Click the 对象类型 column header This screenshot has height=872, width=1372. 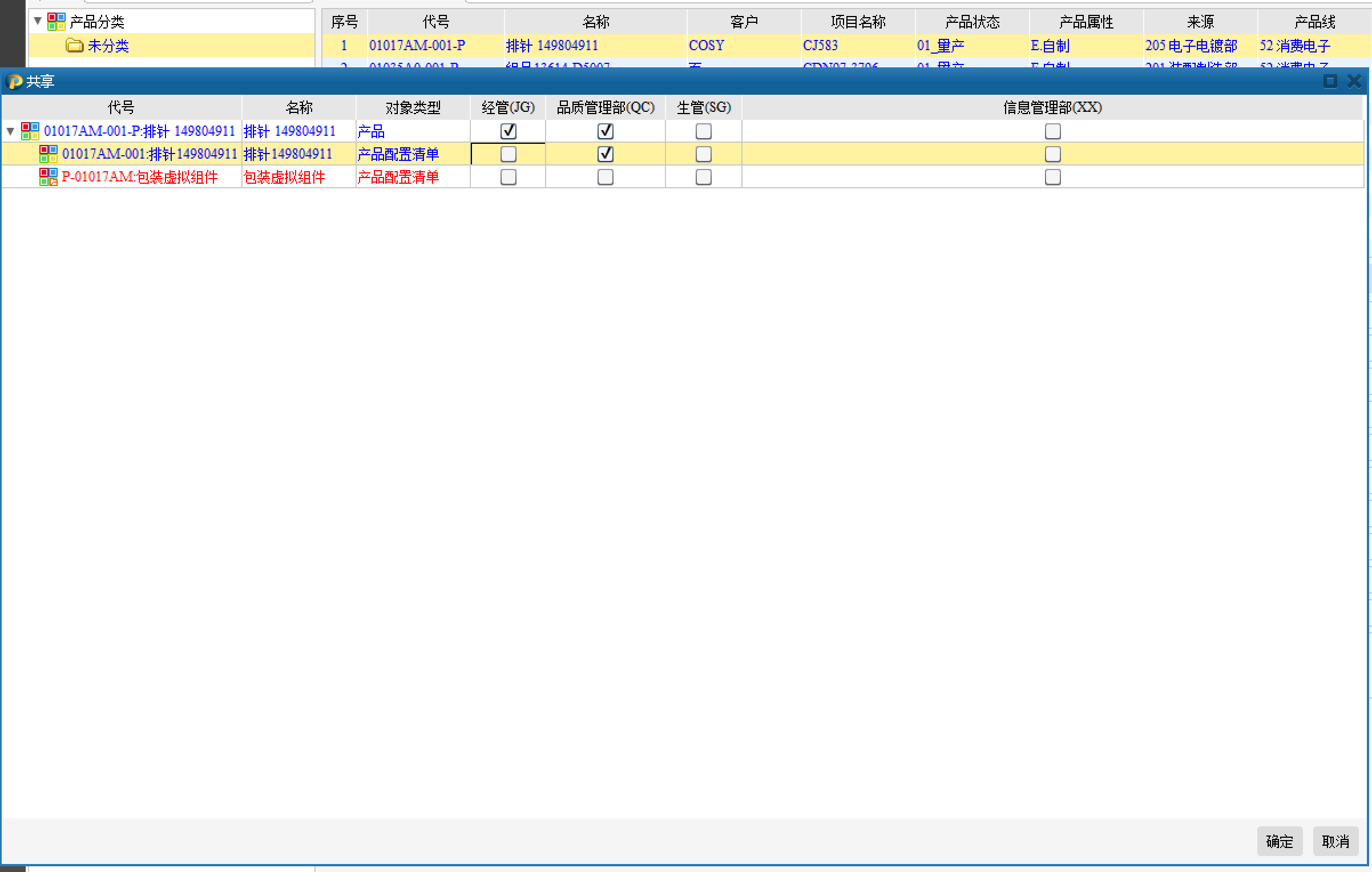(413, 107)
